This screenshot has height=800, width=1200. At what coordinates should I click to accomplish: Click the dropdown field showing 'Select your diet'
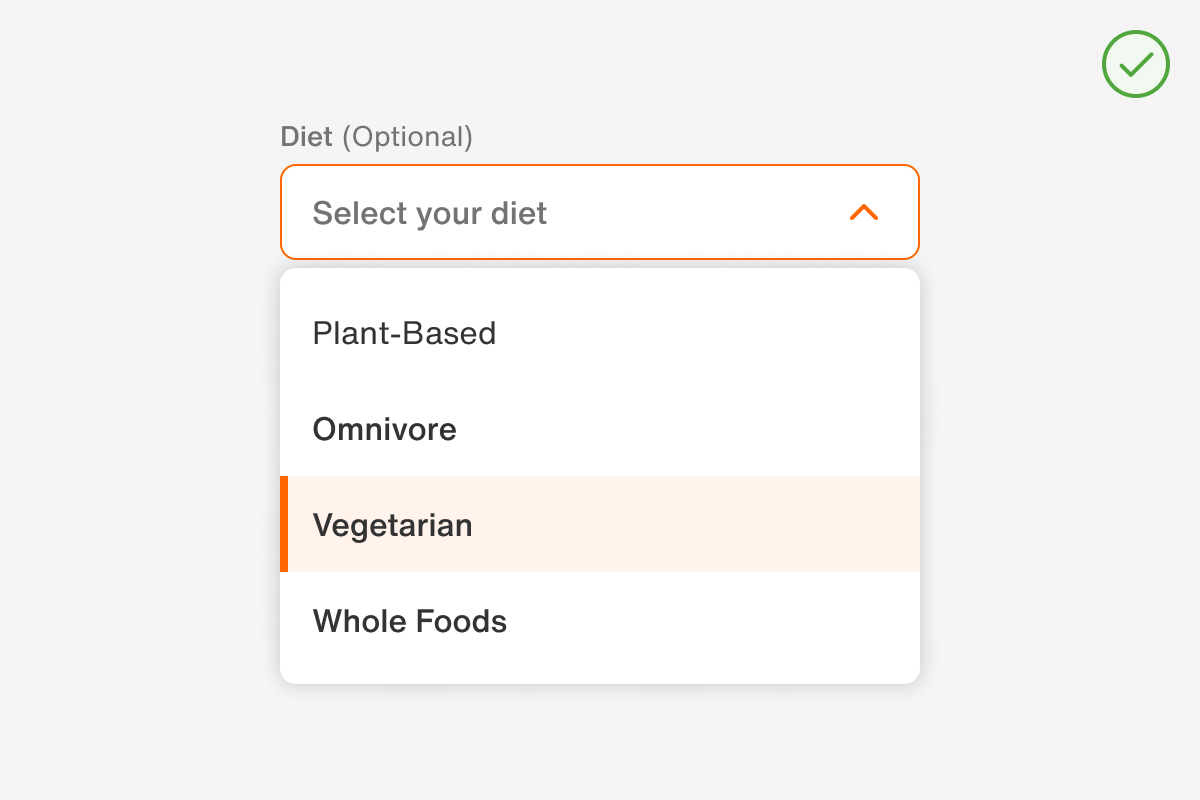point(600,212)
